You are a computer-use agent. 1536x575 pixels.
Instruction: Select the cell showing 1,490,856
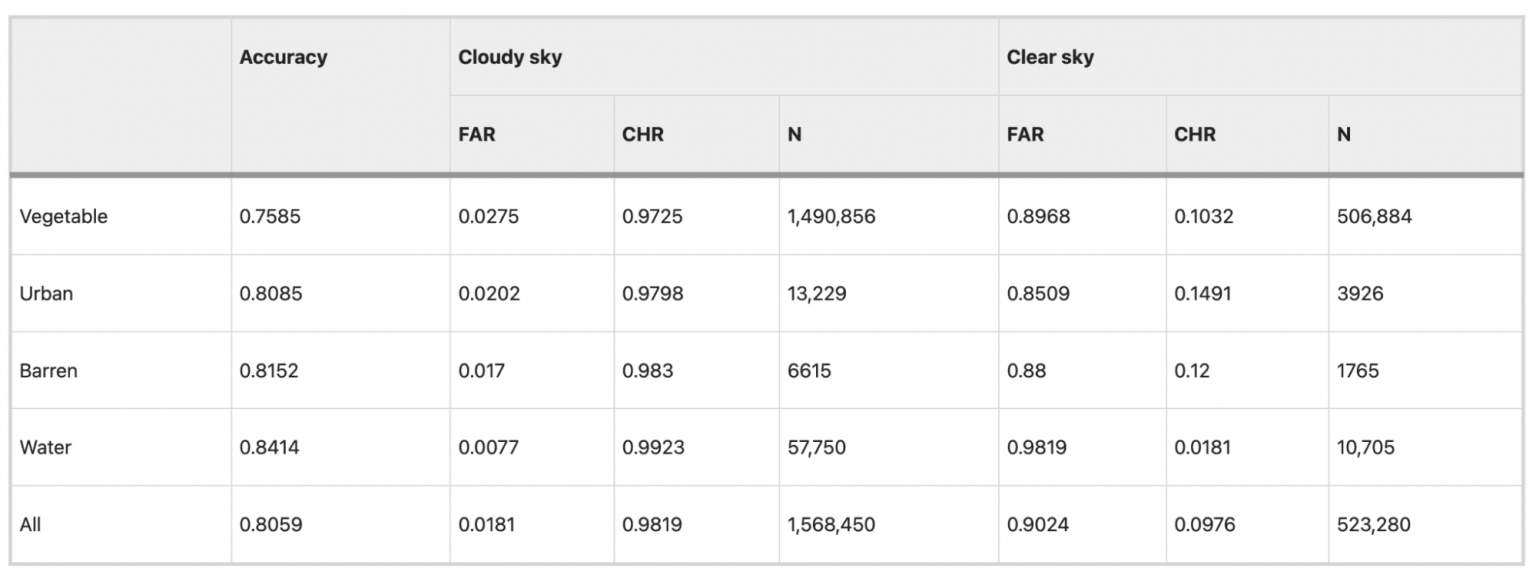click(x=831, y=216)
